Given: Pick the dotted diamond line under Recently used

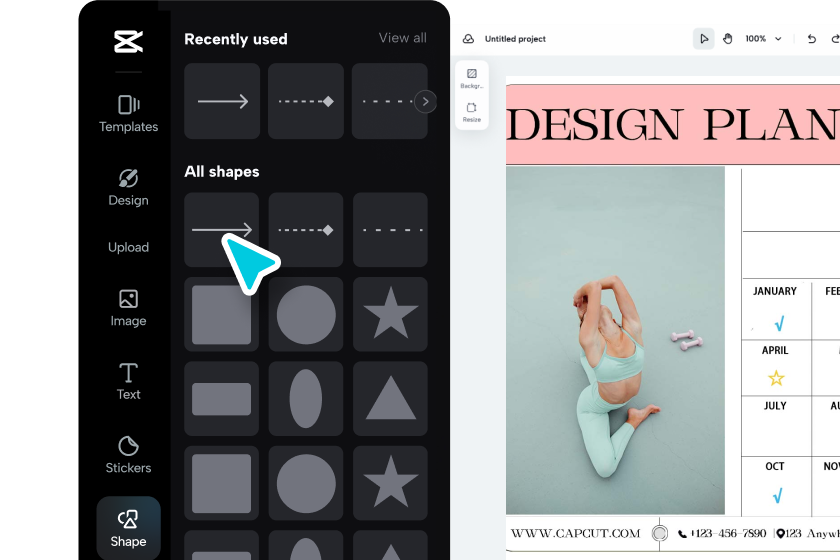Looking at the screenshot, I should (306, 101).
